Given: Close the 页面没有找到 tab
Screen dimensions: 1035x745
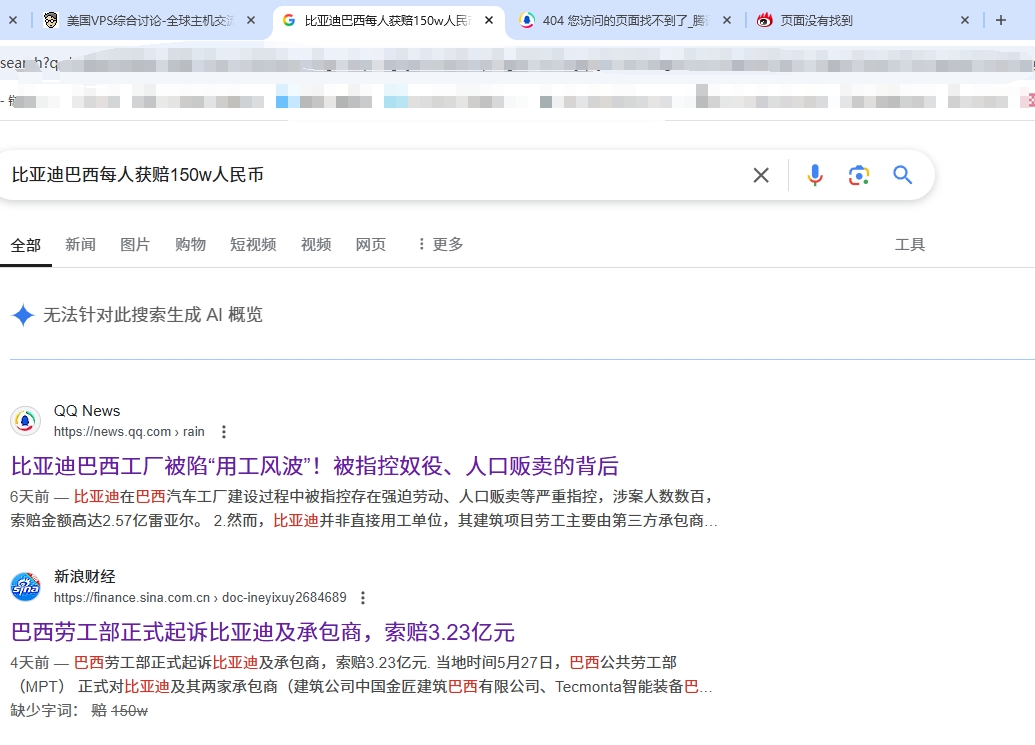Looking at the screenshot, I should (965, 20).
